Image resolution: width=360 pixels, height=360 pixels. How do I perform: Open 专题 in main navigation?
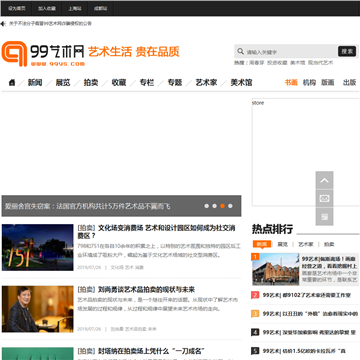175,82
